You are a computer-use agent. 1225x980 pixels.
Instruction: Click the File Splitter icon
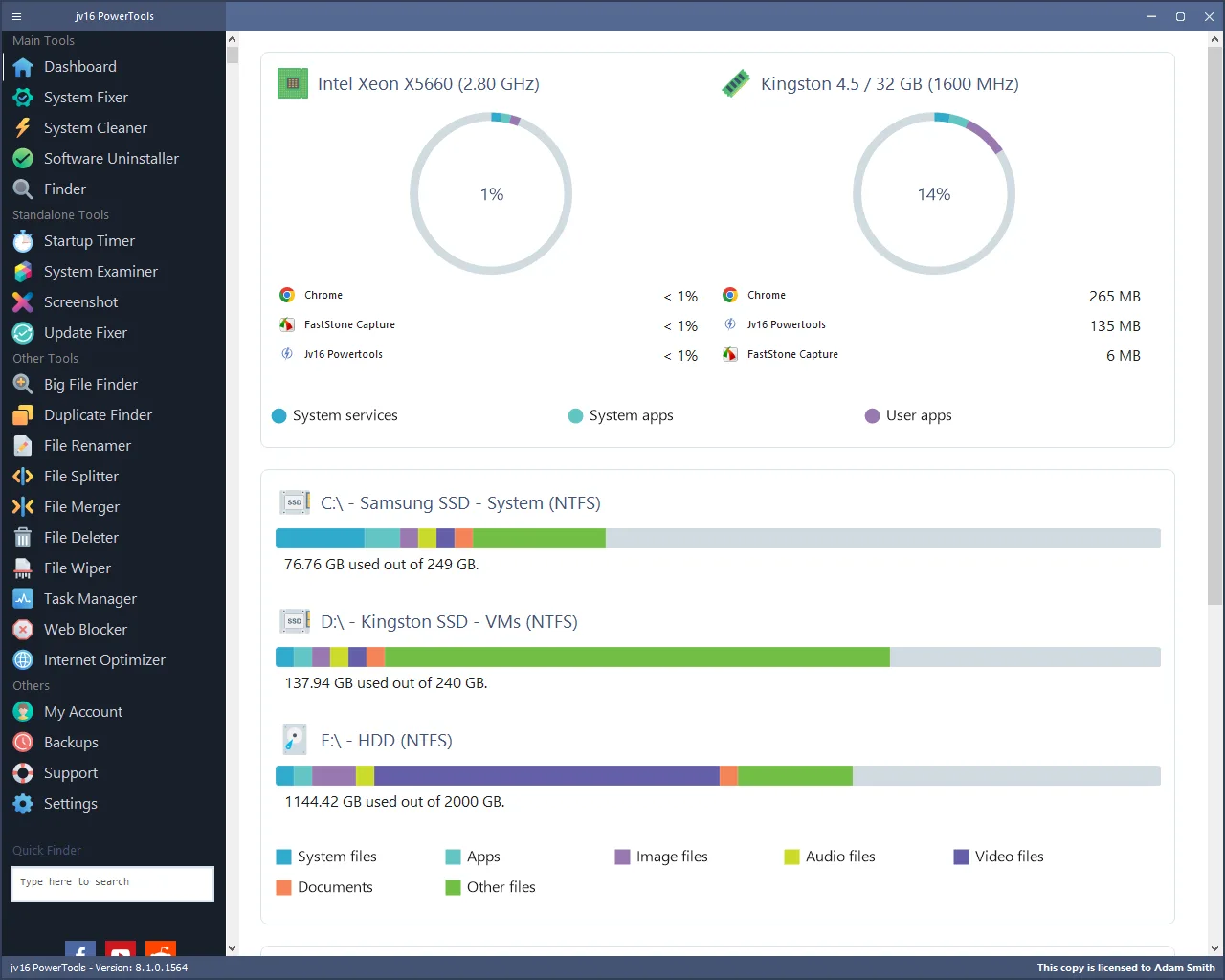23,477
